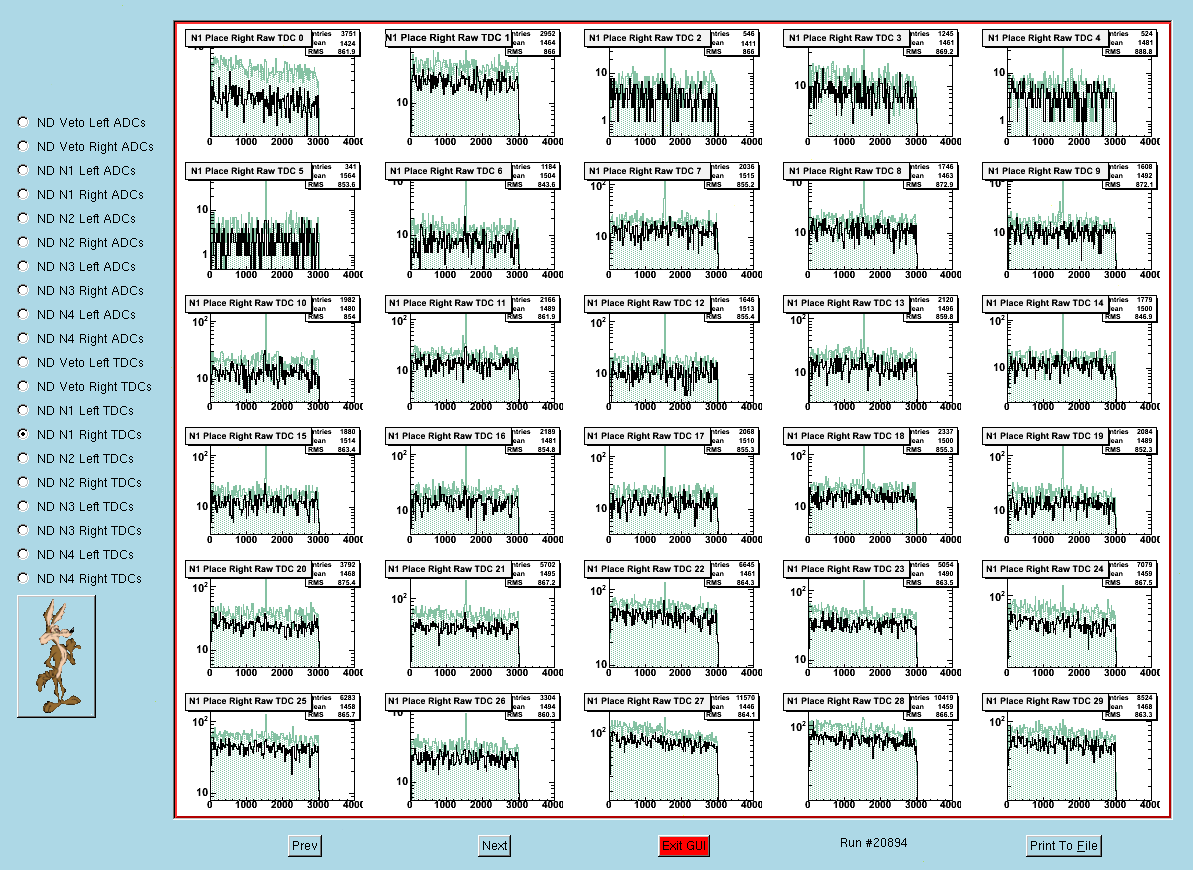Click N1 Place Right Raw TDC 12 histogram
Screen dimensions: 1193x870
coord(673,354)
